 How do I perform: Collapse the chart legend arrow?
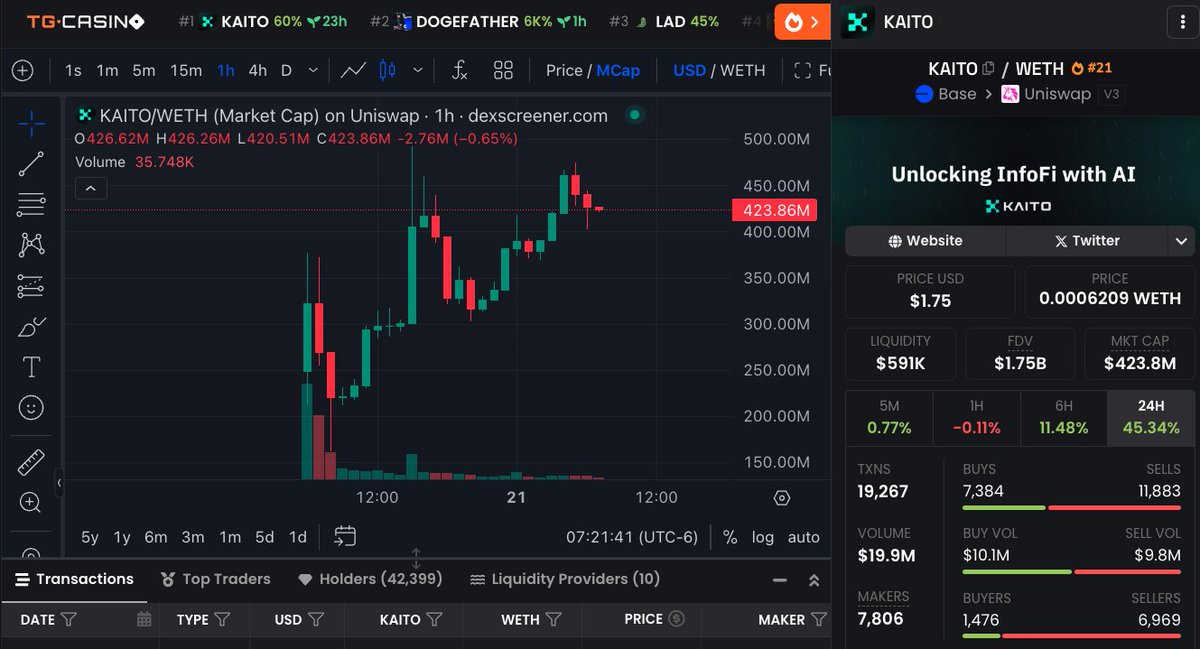(x=90, y=188)
